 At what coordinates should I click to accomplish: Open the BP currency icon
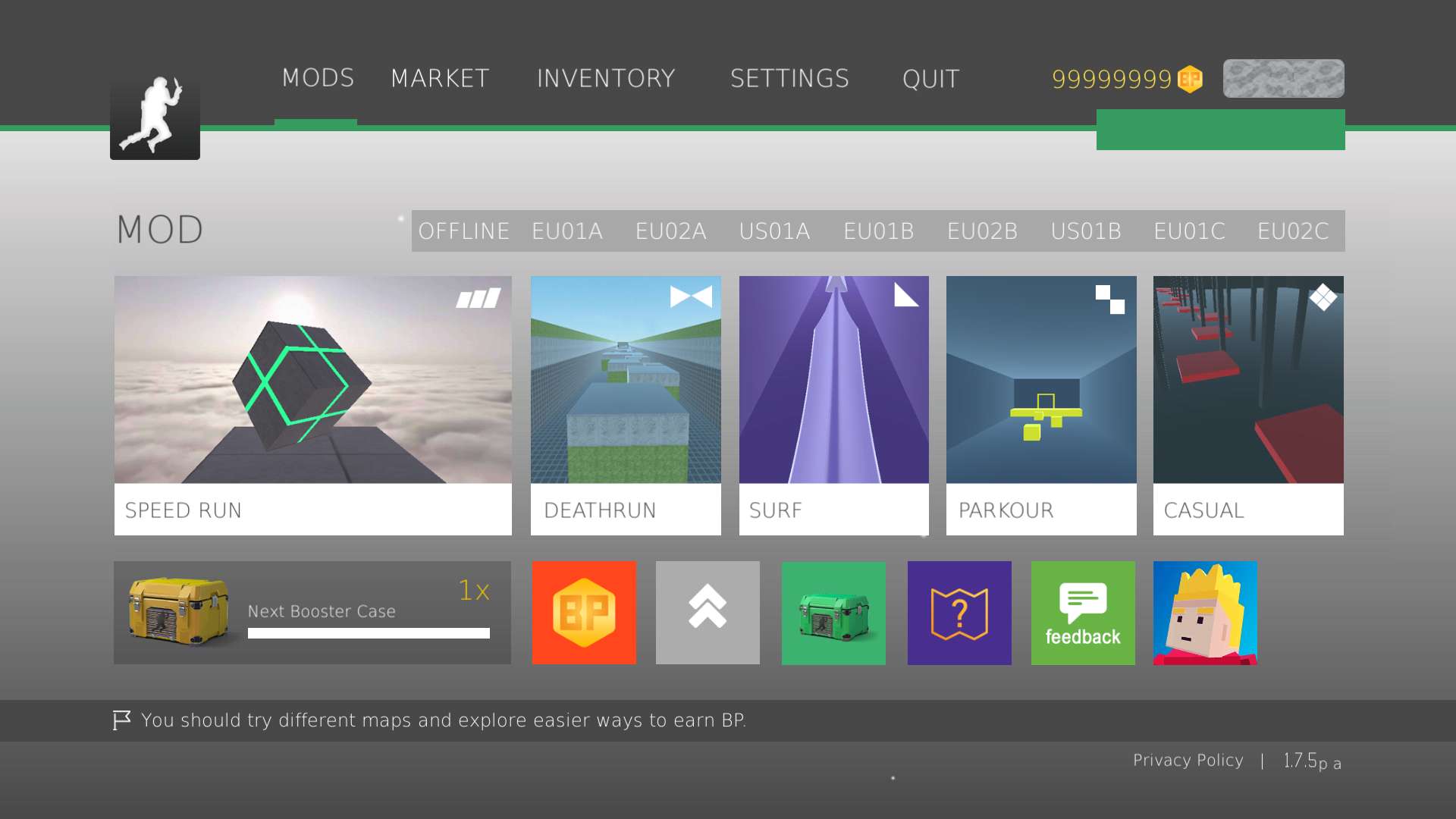click(1191, 79)
